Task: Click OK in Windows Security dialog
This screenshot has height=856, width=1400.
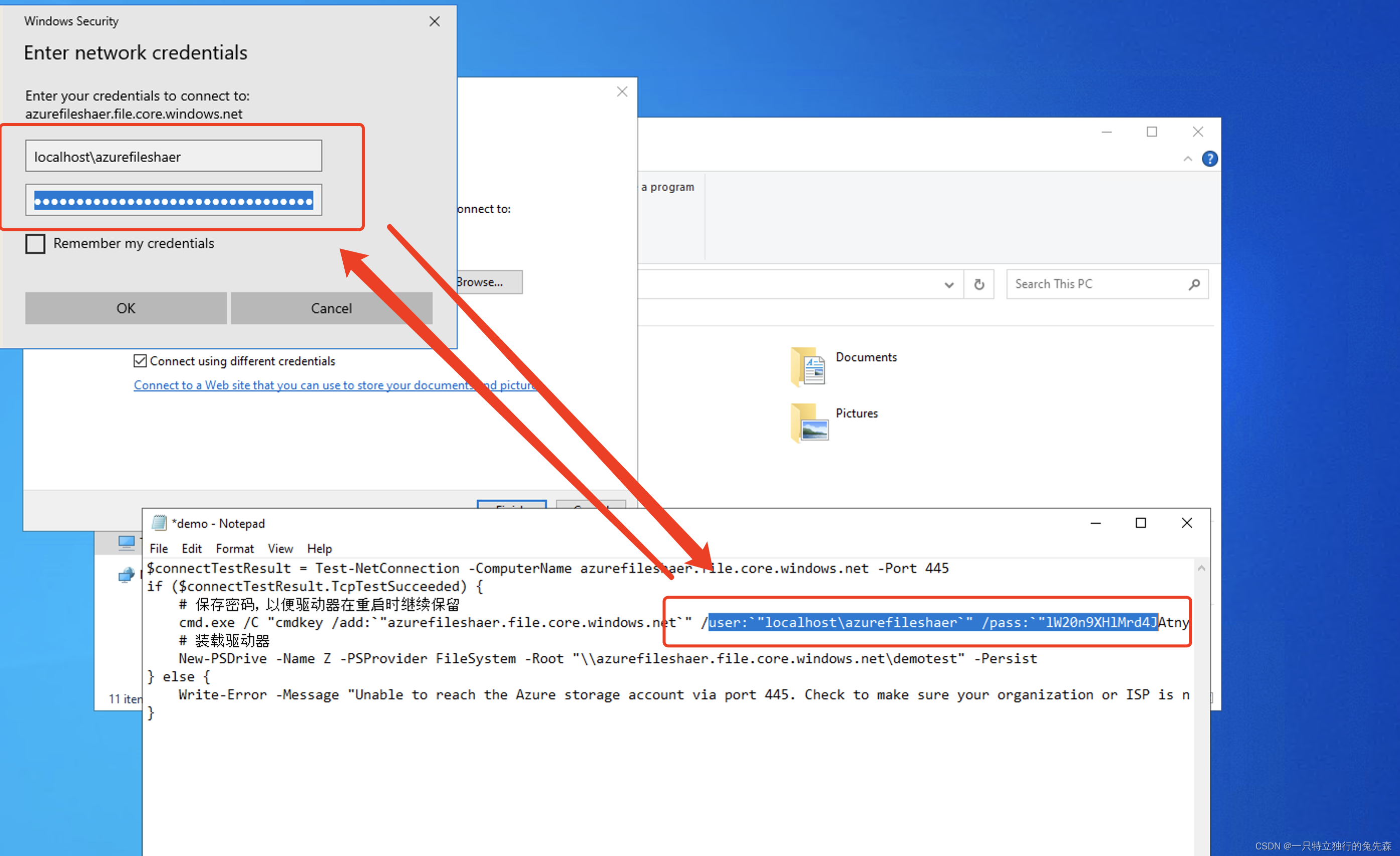Action: [125, 308]
